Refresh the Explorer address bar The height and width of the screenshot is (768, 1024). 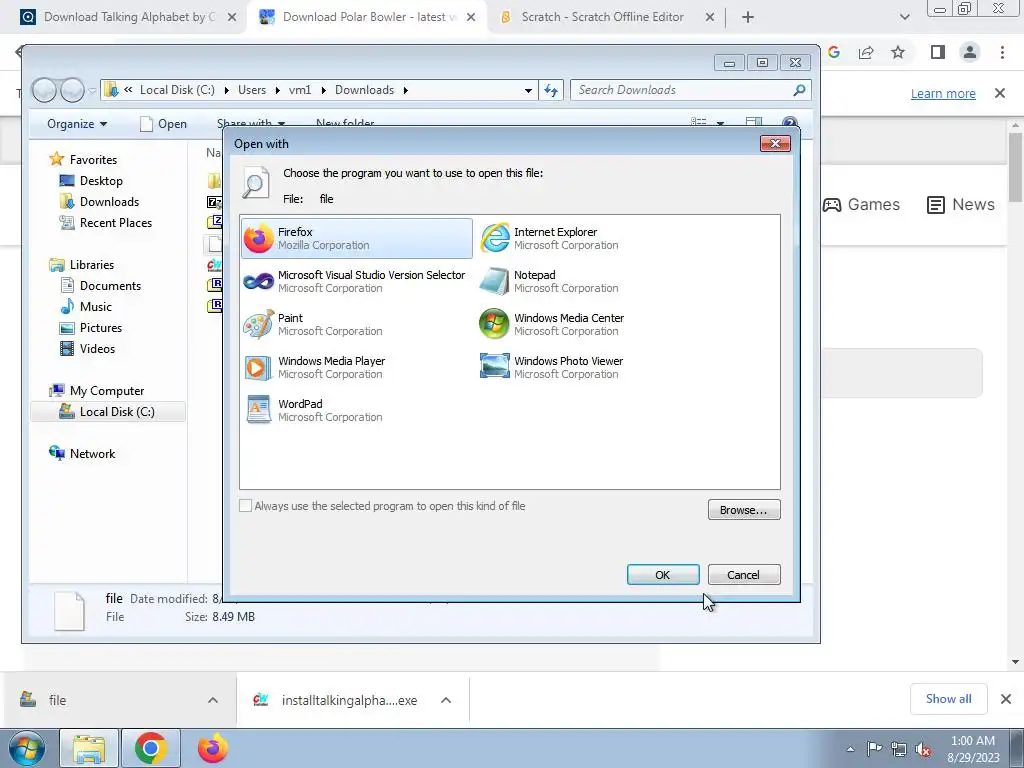[551, 90]
